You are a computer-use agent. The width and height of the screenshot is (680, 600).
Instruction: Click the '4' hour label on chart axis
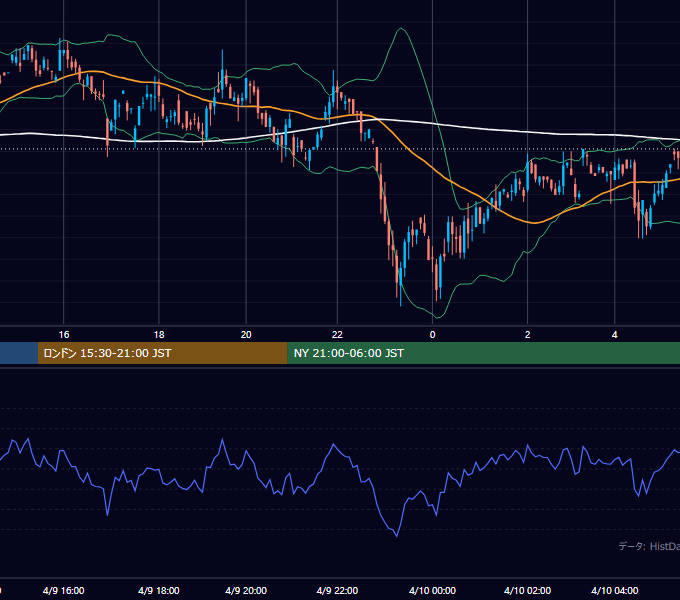tap(615, 334)
